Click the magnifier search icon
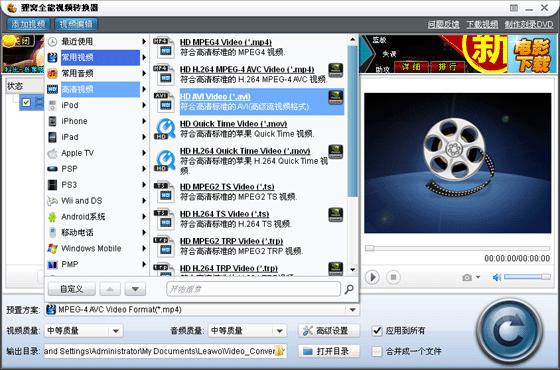The height and width of the screenshot is (370, 560). click(x=349, y=289)
